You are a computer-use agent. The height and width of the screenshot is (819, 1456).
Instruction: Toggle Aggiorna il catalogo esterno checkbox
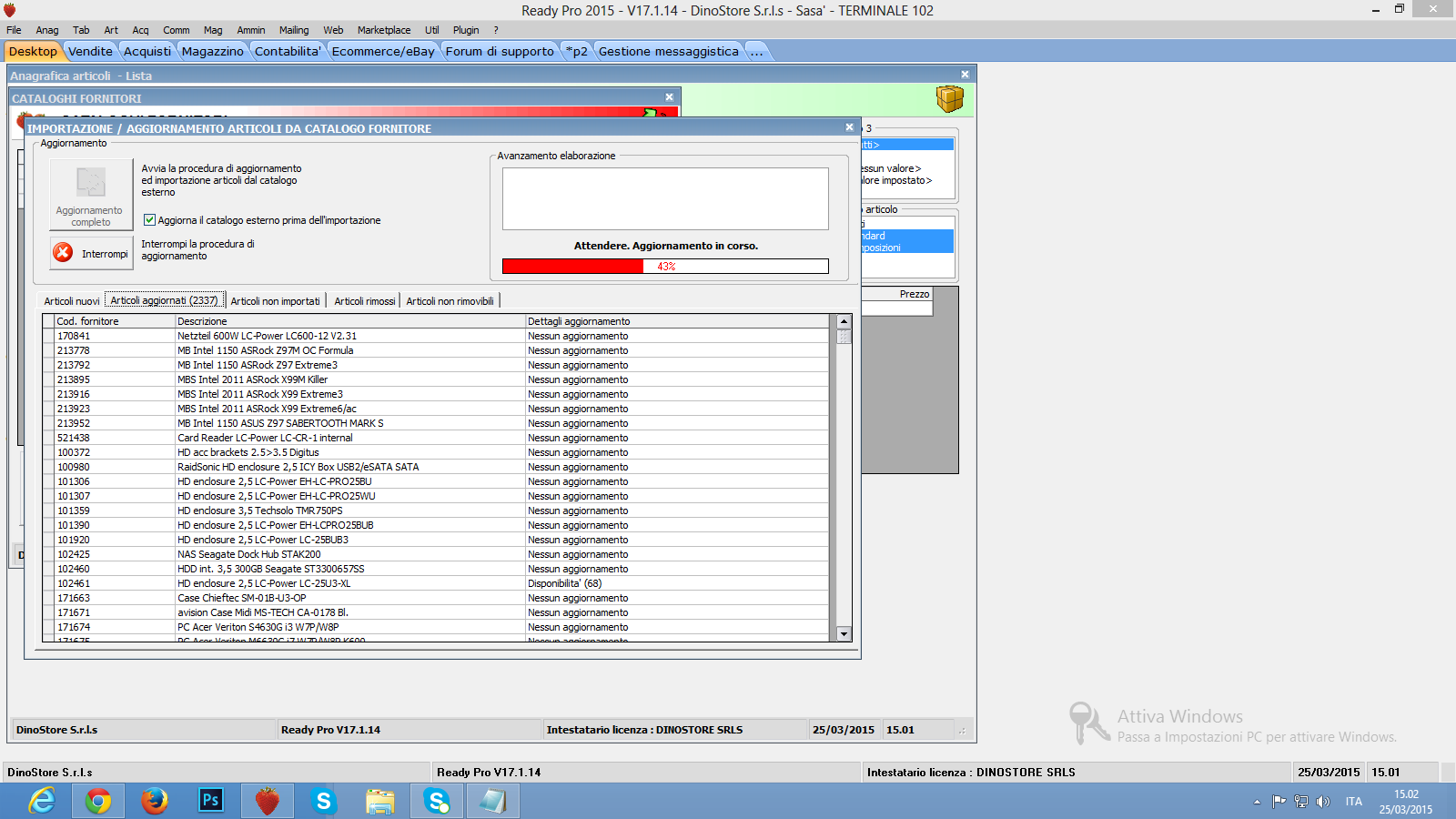[149, 219]
